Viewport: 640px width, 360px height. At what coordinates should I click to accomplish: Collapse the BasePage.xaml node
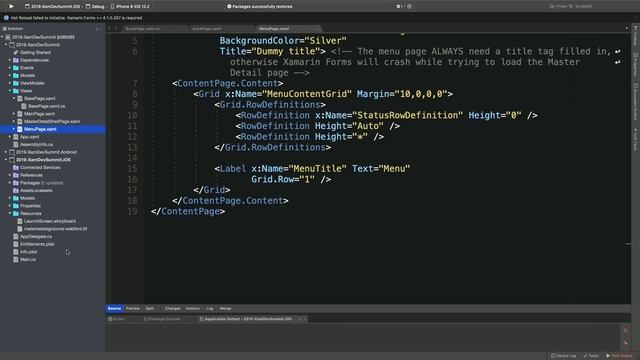coord(14,98)
